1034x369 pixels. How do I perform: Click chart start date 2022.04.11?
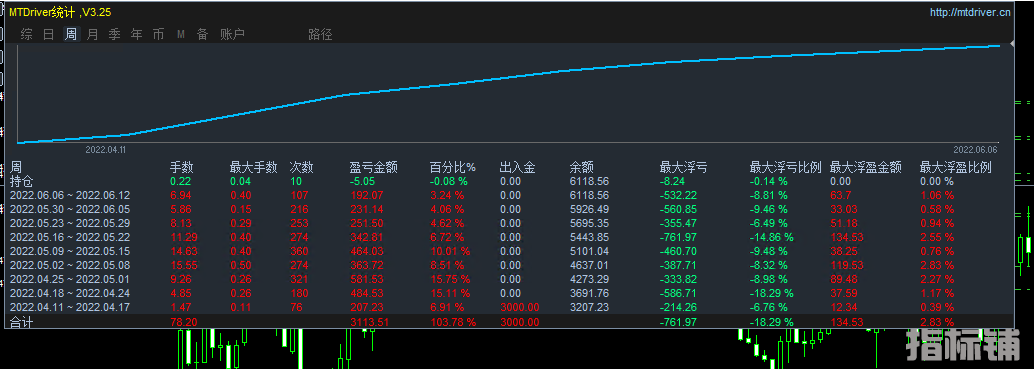click(106, 150)
